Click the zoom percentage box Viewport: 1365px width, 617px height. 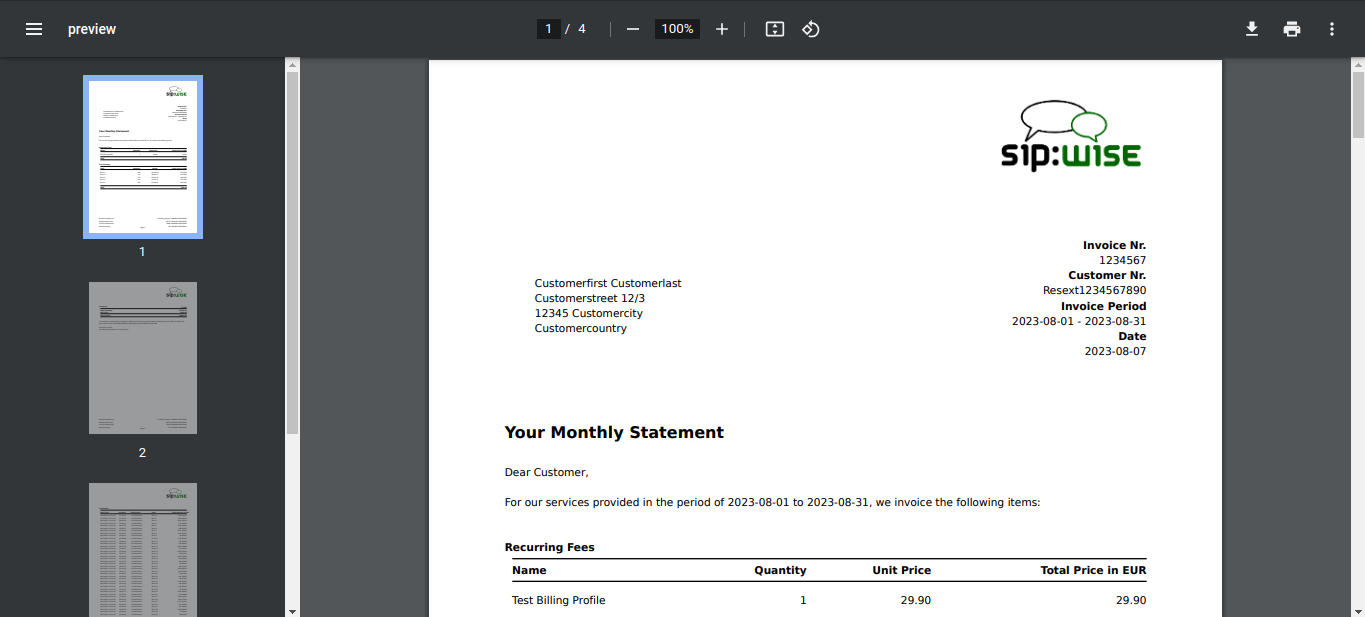(x=676, y=29)
